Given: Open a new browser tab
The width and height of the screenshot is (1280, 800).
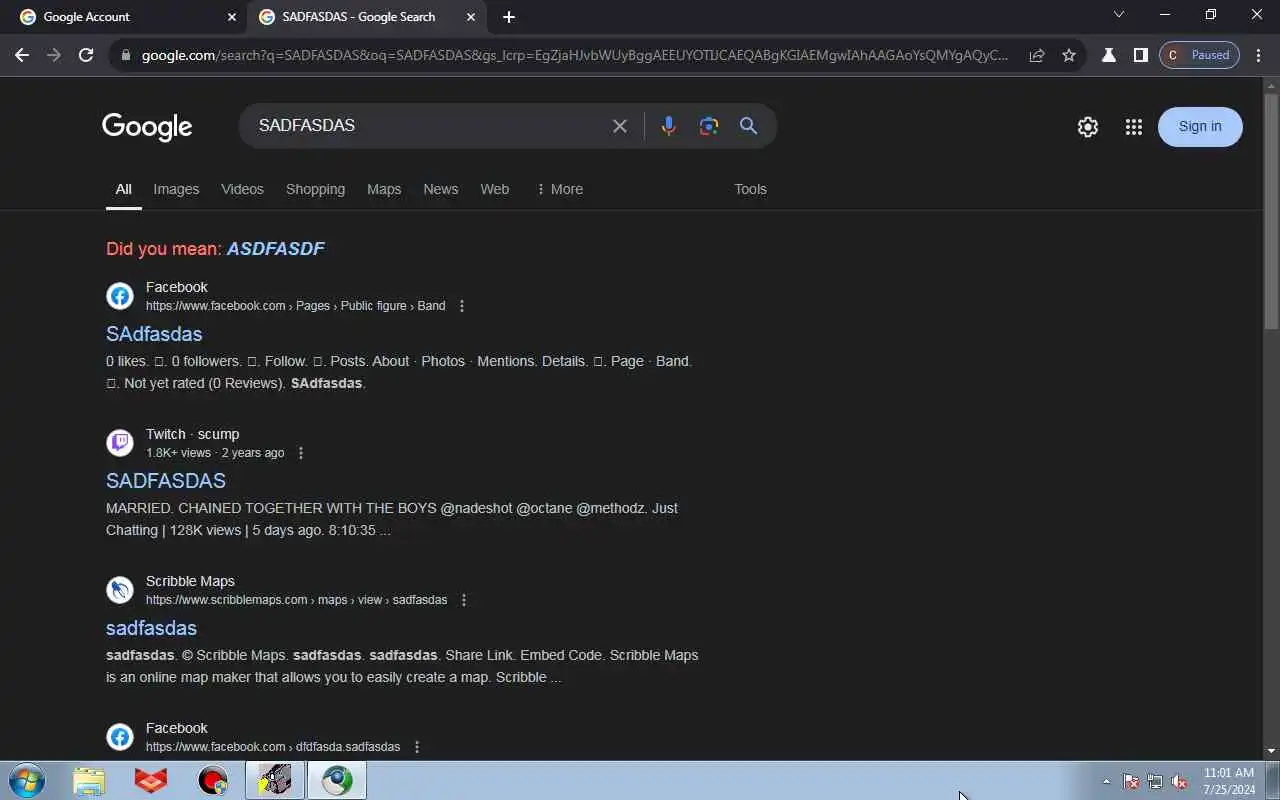Looking at the screenshot, I should click(509, 17).
